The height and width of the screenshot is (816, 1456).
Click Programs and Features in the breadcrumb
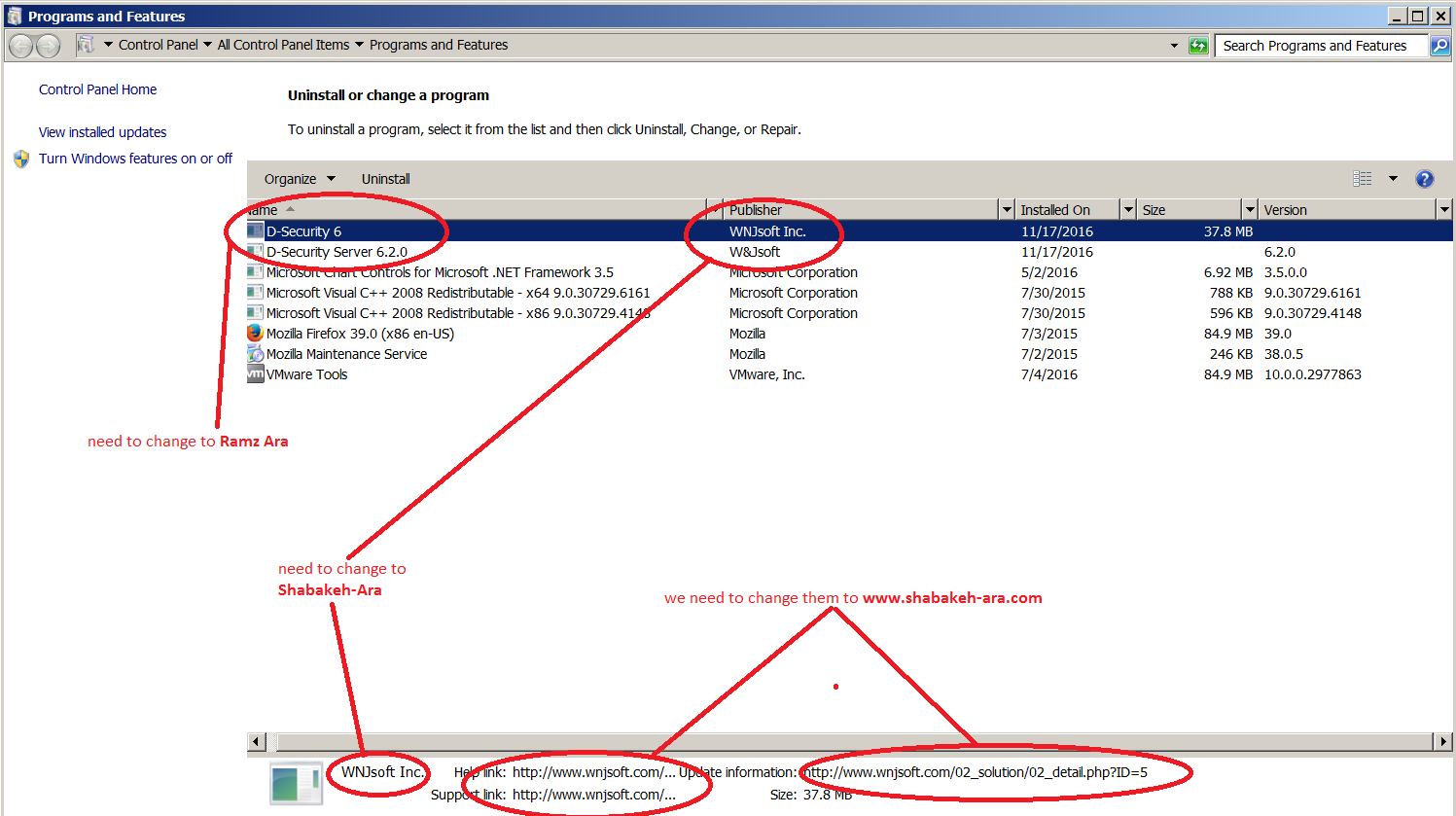[439, 45]
